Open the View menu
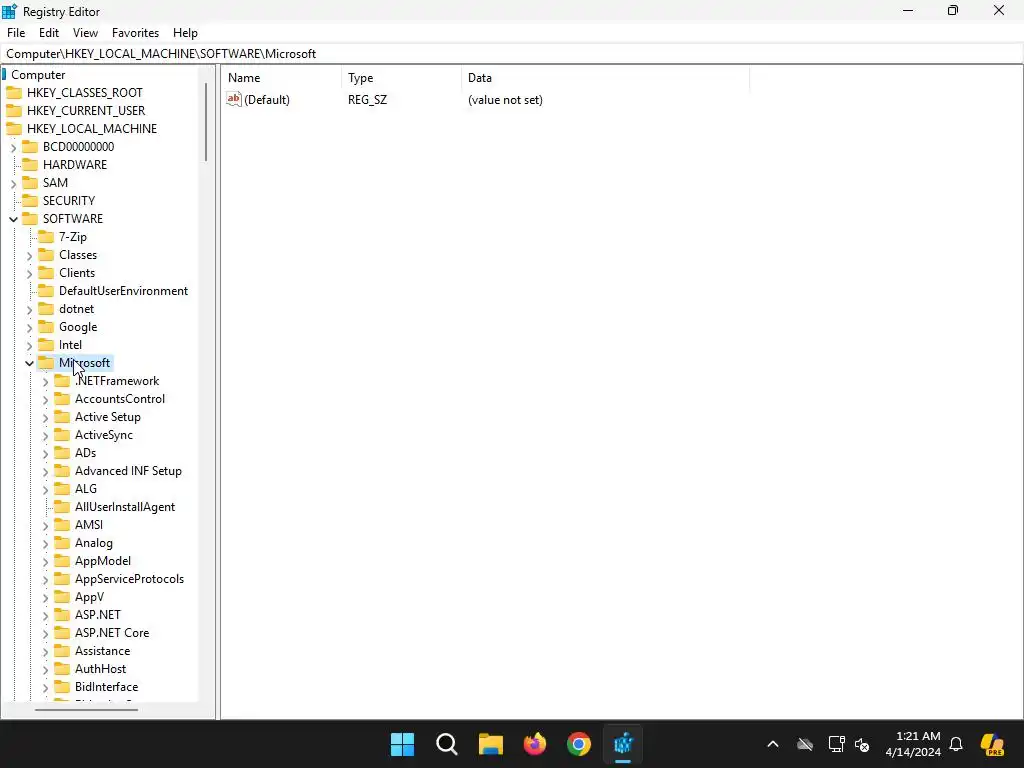The height and width of the screenshot is (768, 1024). 85,33
